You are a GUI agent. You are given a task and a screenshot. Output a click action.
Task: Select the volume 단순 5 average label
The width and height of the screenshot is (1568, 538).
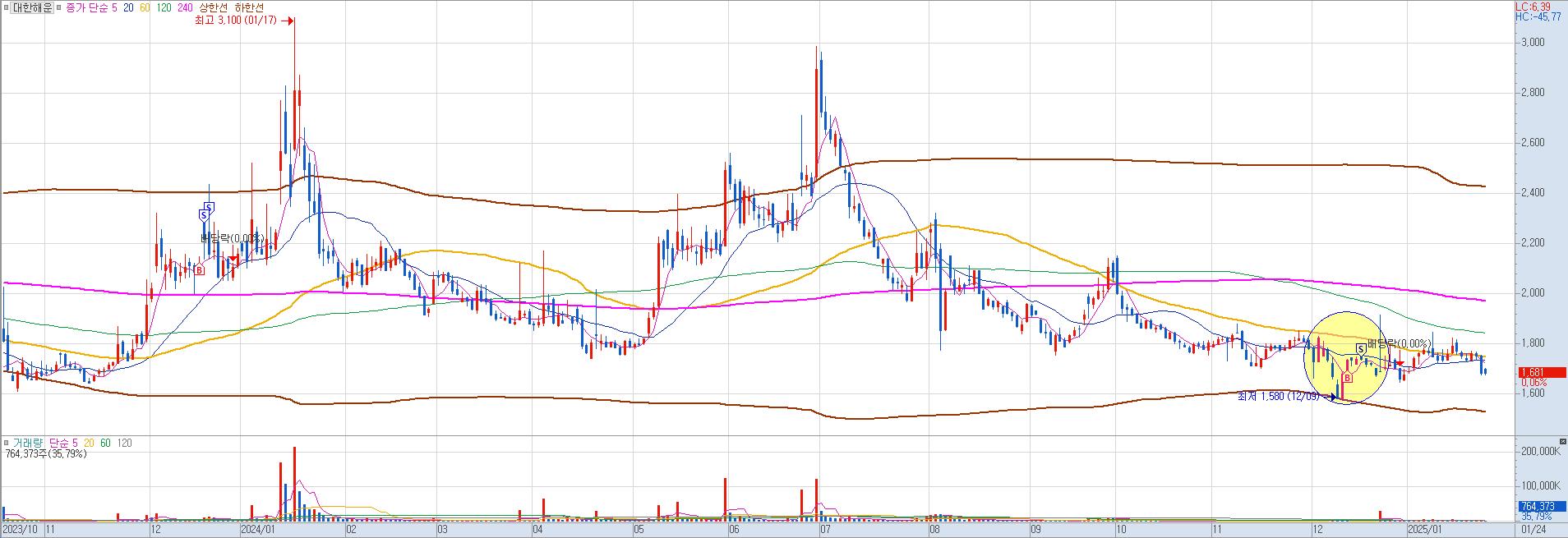(x=63, y=443)
